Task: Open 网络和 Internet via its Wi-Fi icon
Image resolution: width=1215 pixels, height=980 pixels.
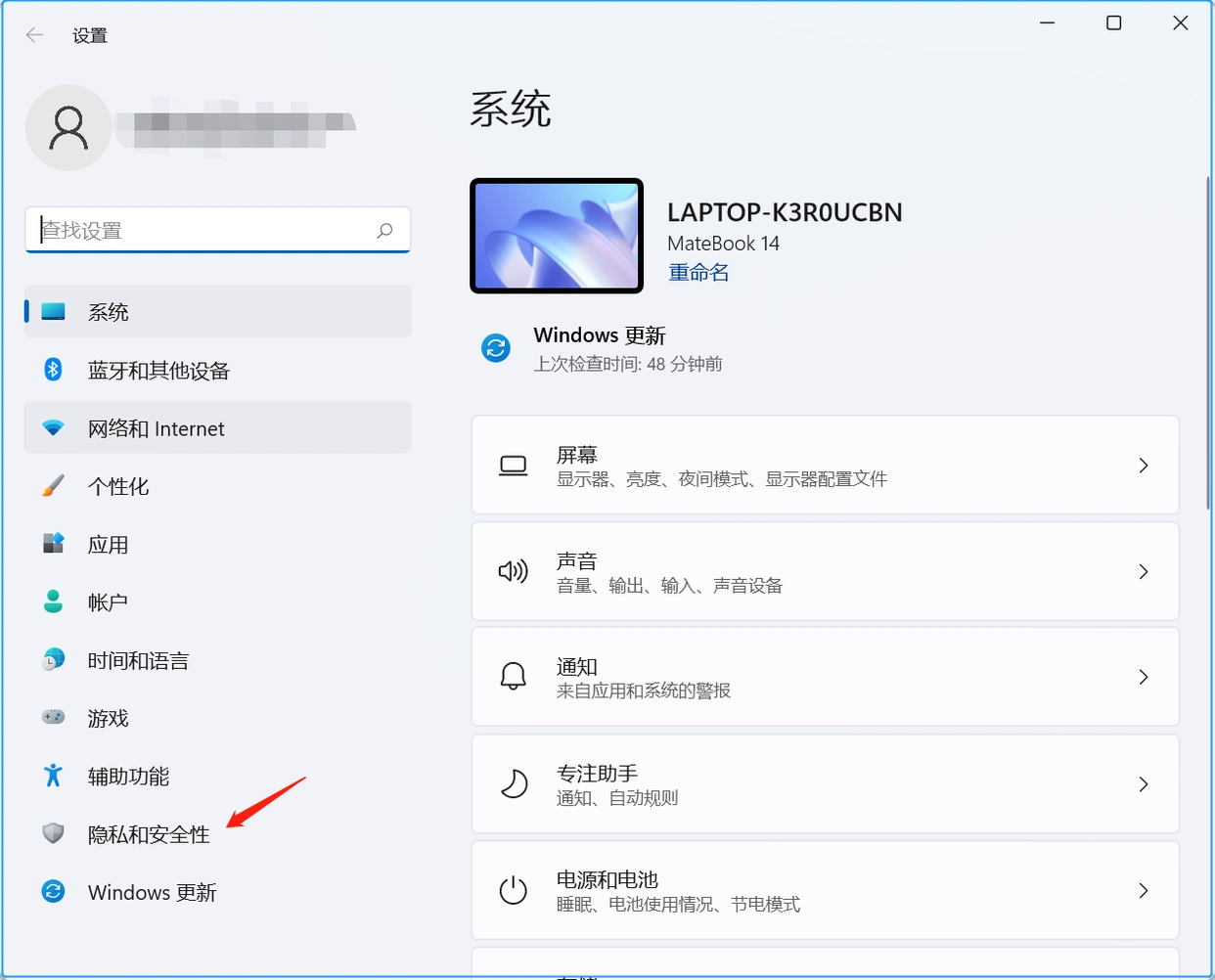Action: [52, 427]
